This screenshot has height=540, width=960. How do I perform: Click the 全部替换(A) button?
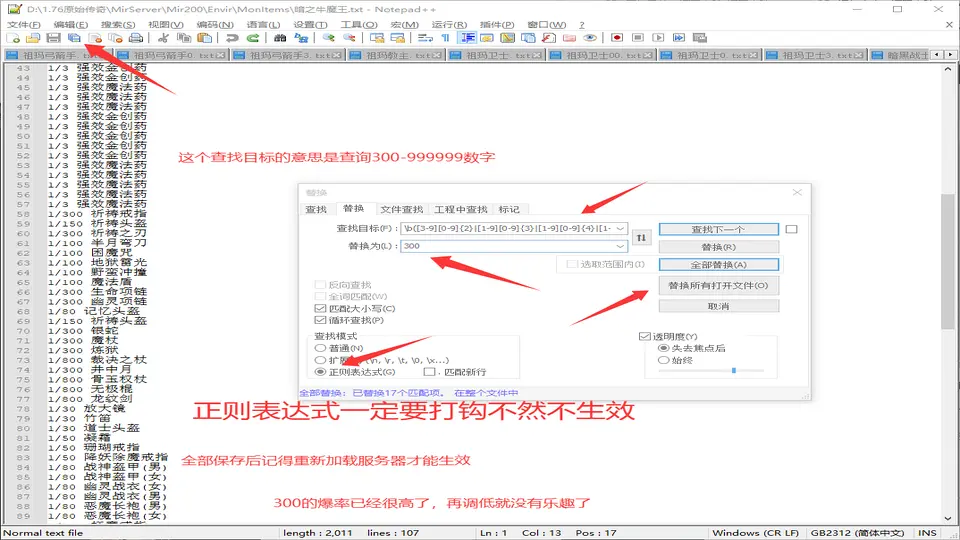719,264
